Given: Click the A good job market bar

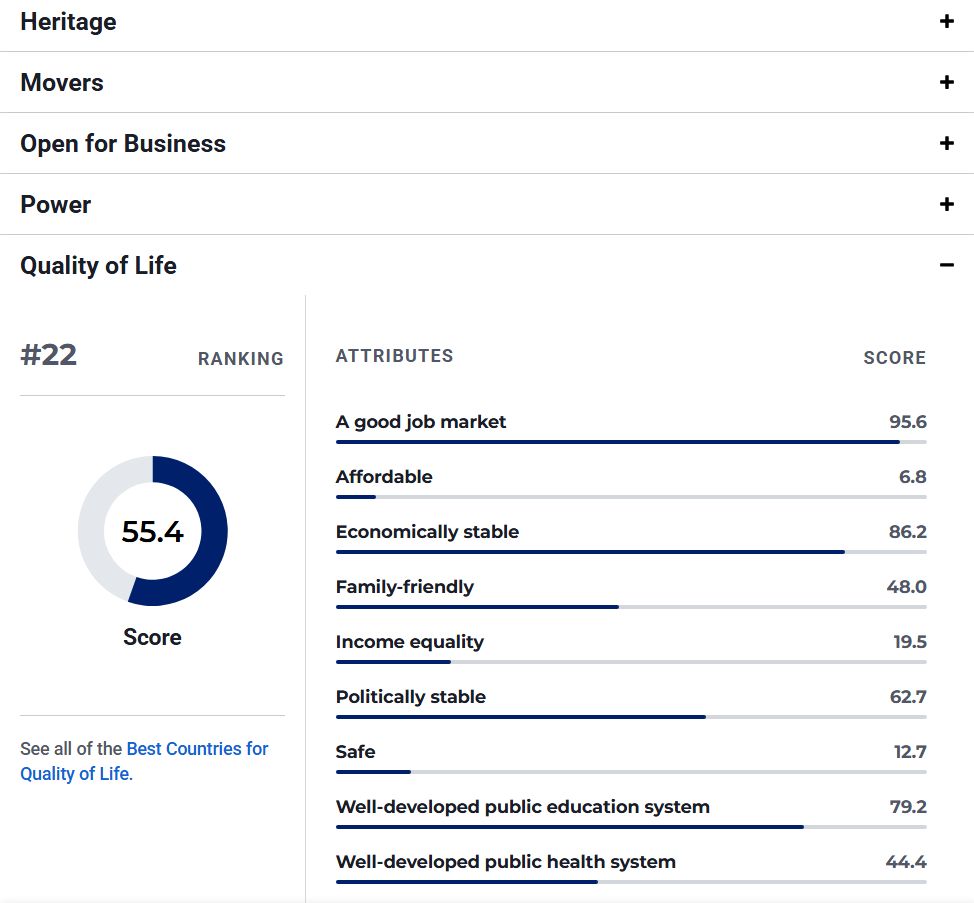Looking at the screenshot, I should [630, 441].
